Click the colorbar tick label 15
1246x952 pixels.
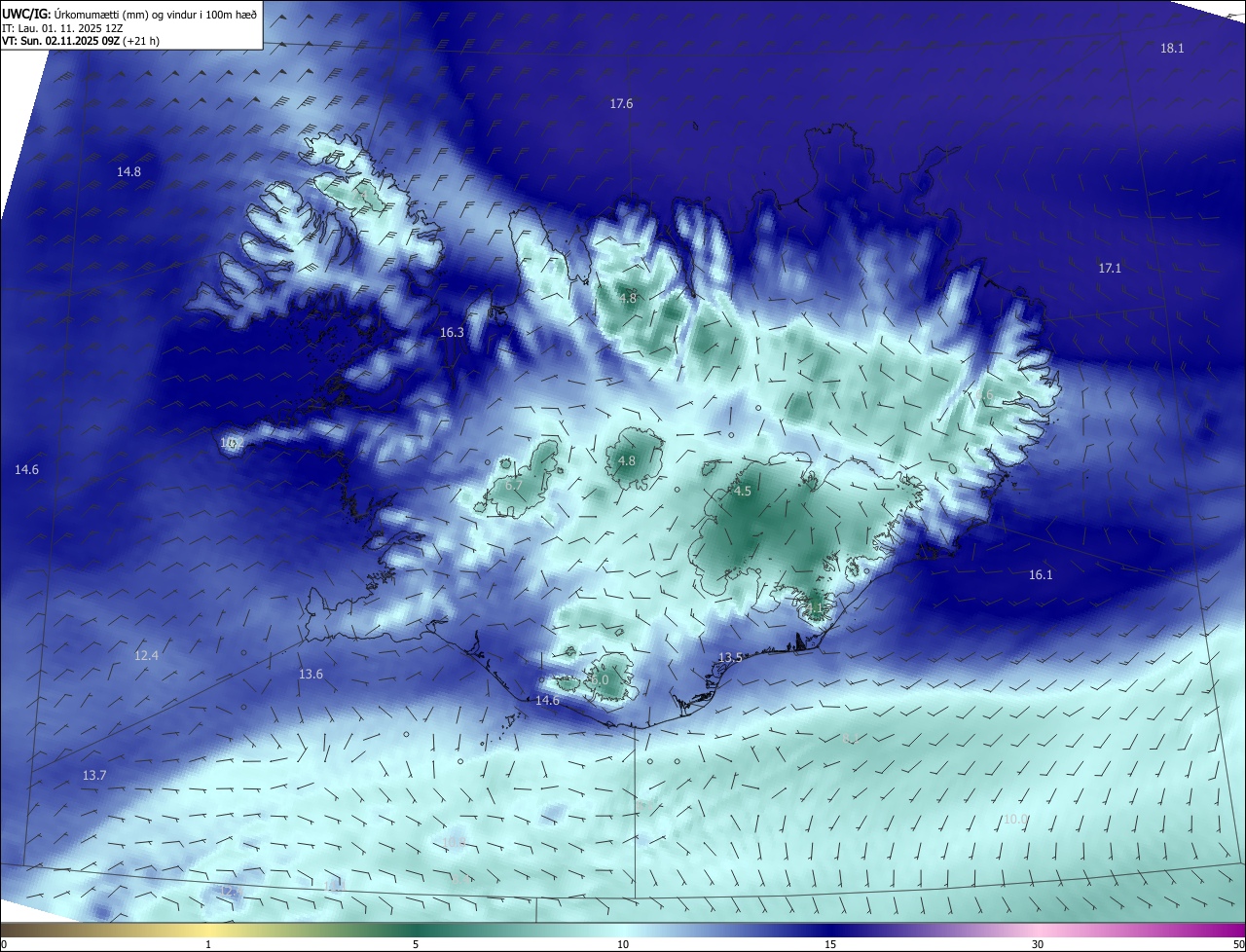pos(830,944)
